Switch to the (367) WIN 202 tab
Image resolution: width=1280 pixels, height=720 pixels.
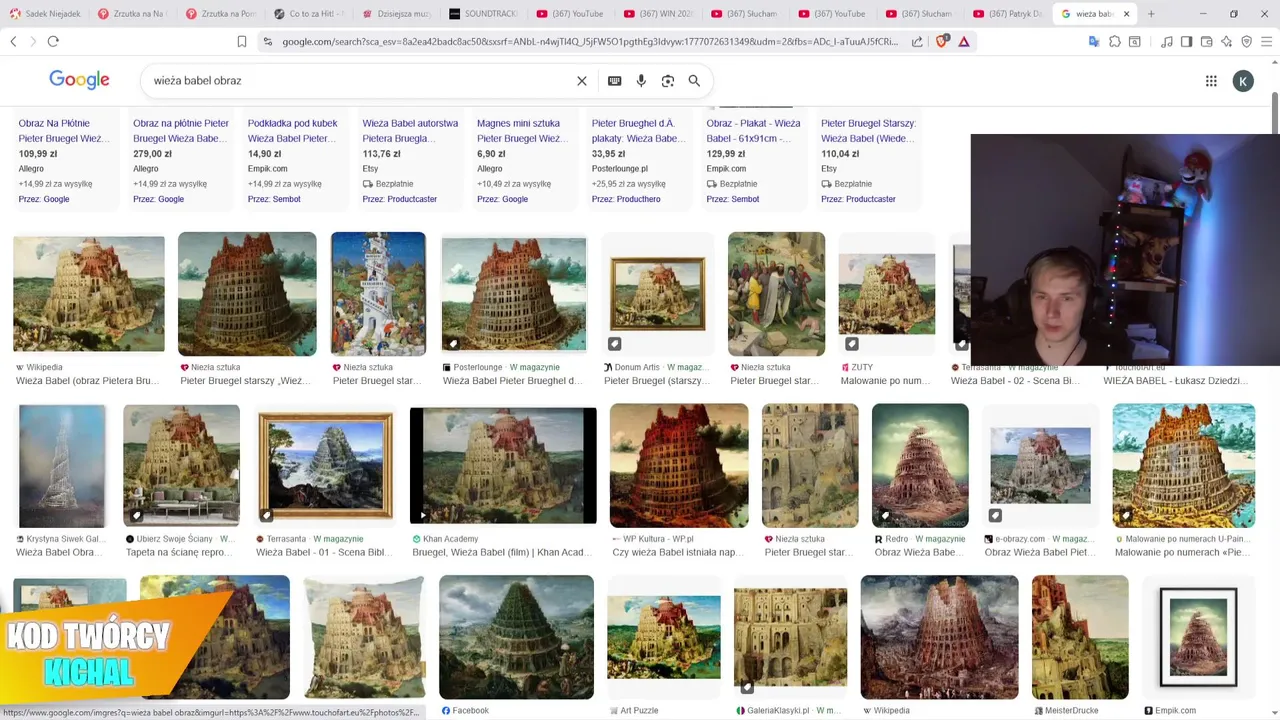click(x=658, y=14)
